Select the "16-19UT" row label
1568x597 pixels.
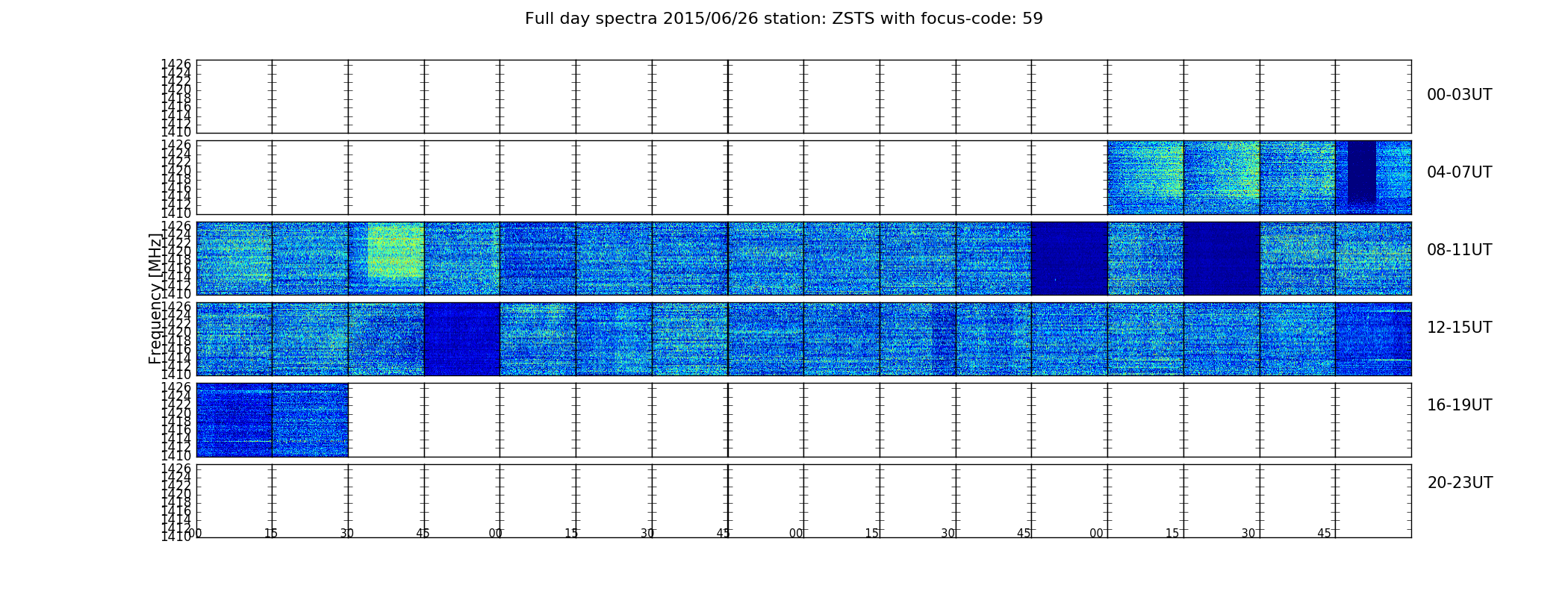1459,405
